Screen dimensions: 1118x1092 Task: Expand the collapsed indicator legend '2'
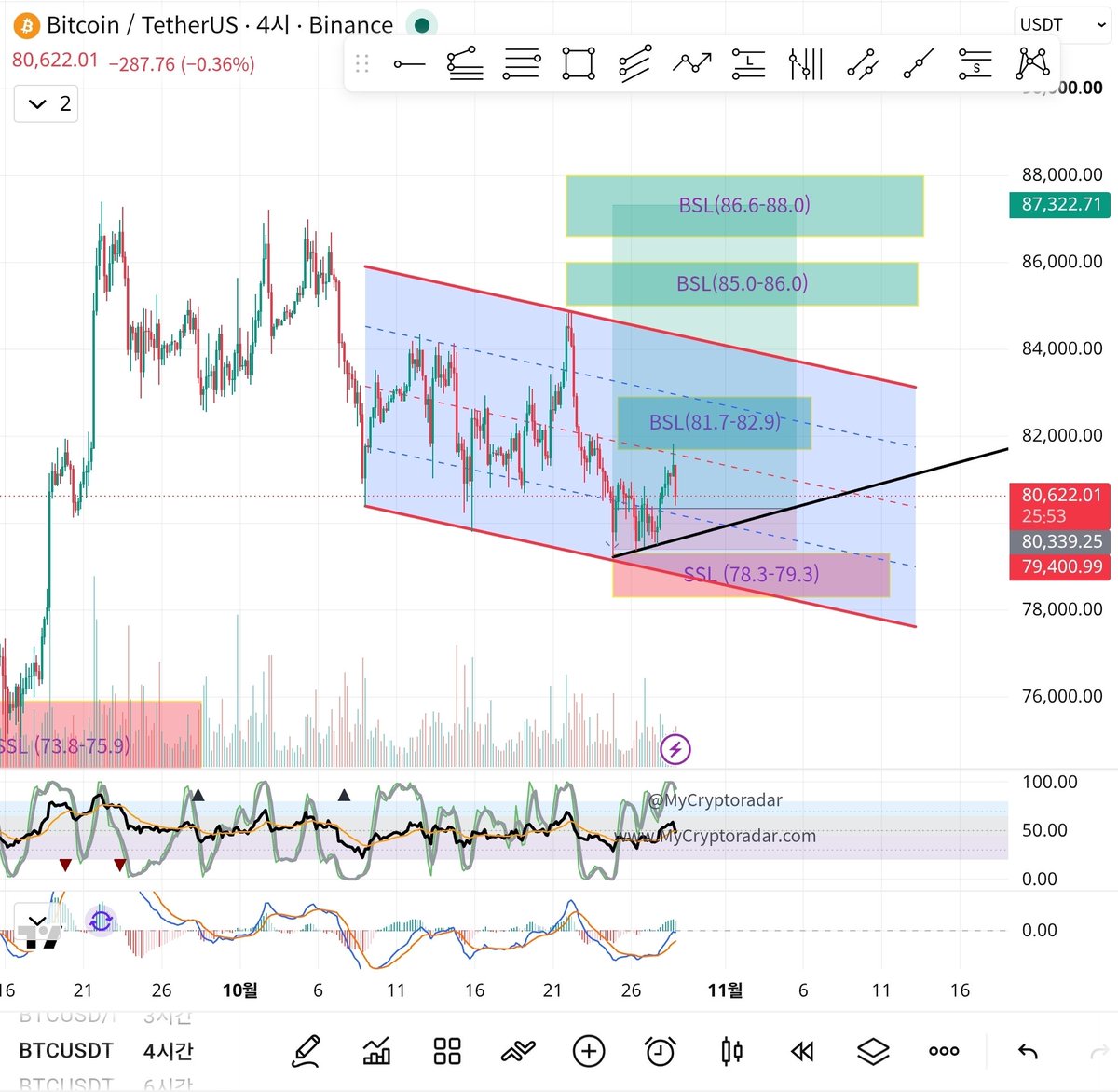47,103
